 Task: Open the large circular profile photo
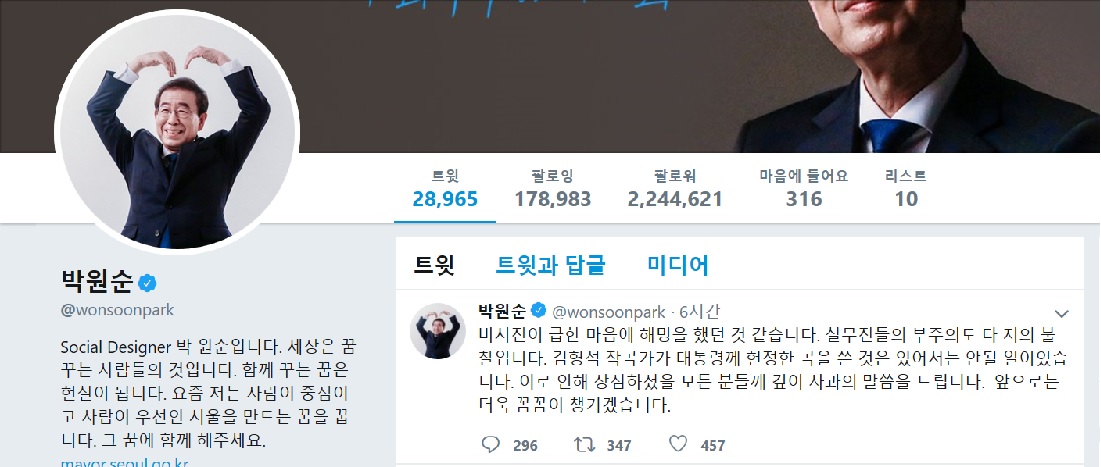(177, 132)
